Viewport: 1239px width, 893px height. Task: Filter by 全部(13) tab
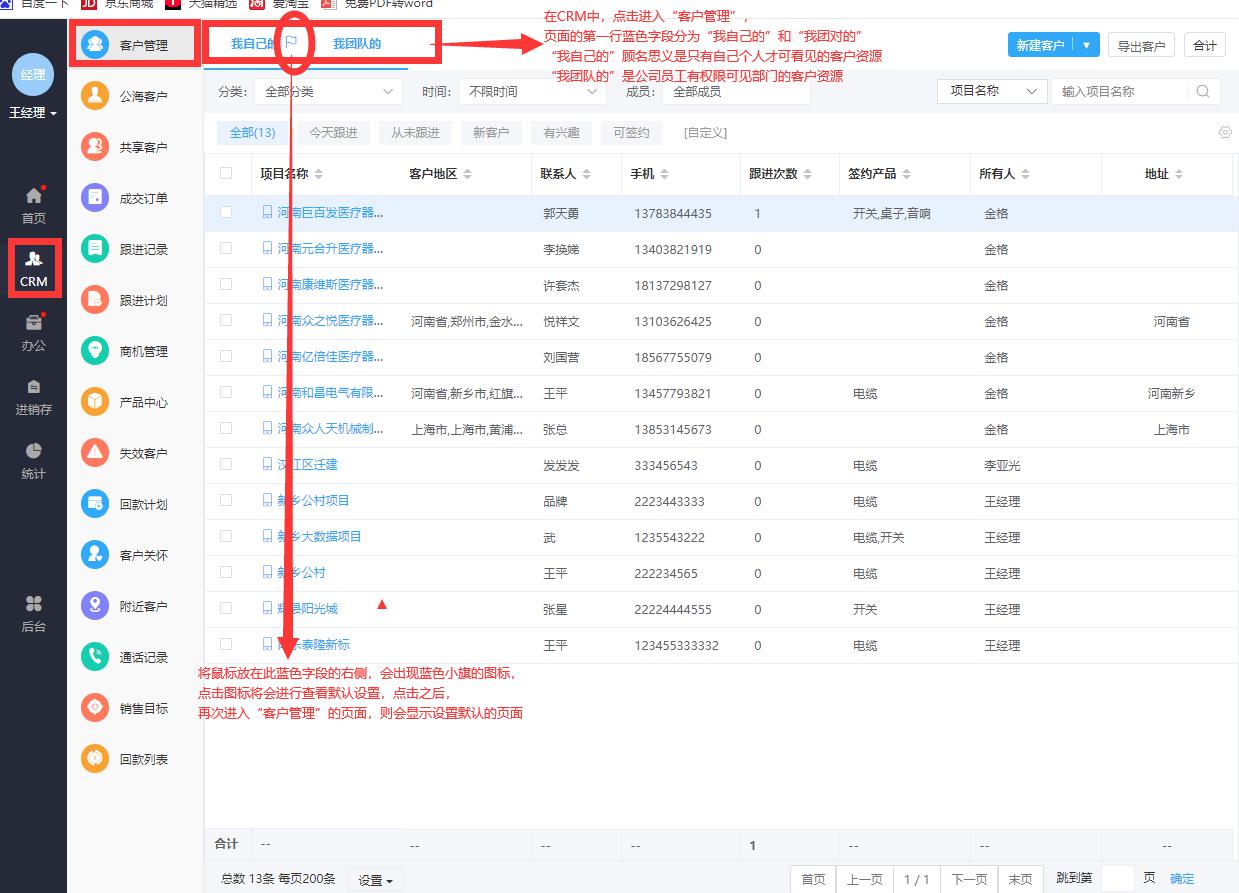[x=252, y=132]
